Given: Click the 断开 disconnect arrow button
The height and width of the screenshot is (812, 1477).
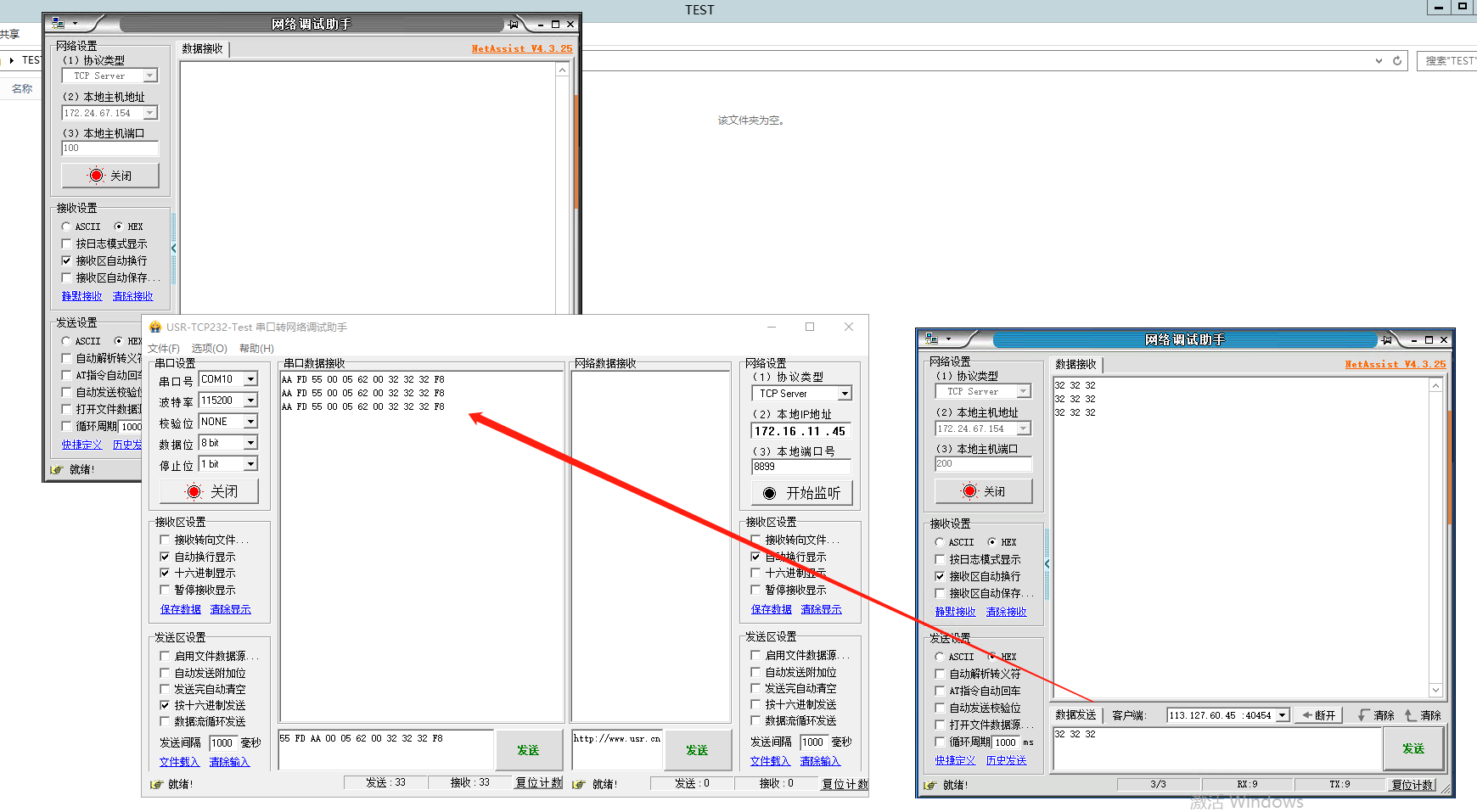Looking at the screenshot, I should tap(1319, 715).
